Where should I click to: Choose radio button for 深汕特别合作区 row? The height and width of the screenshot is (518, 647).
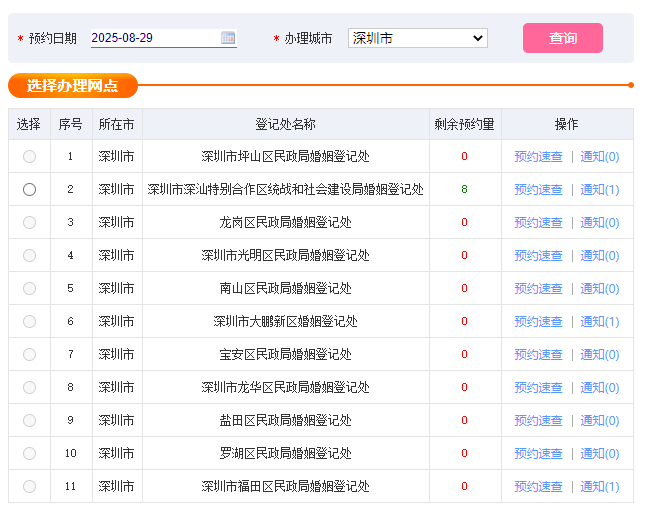point(29,189)
